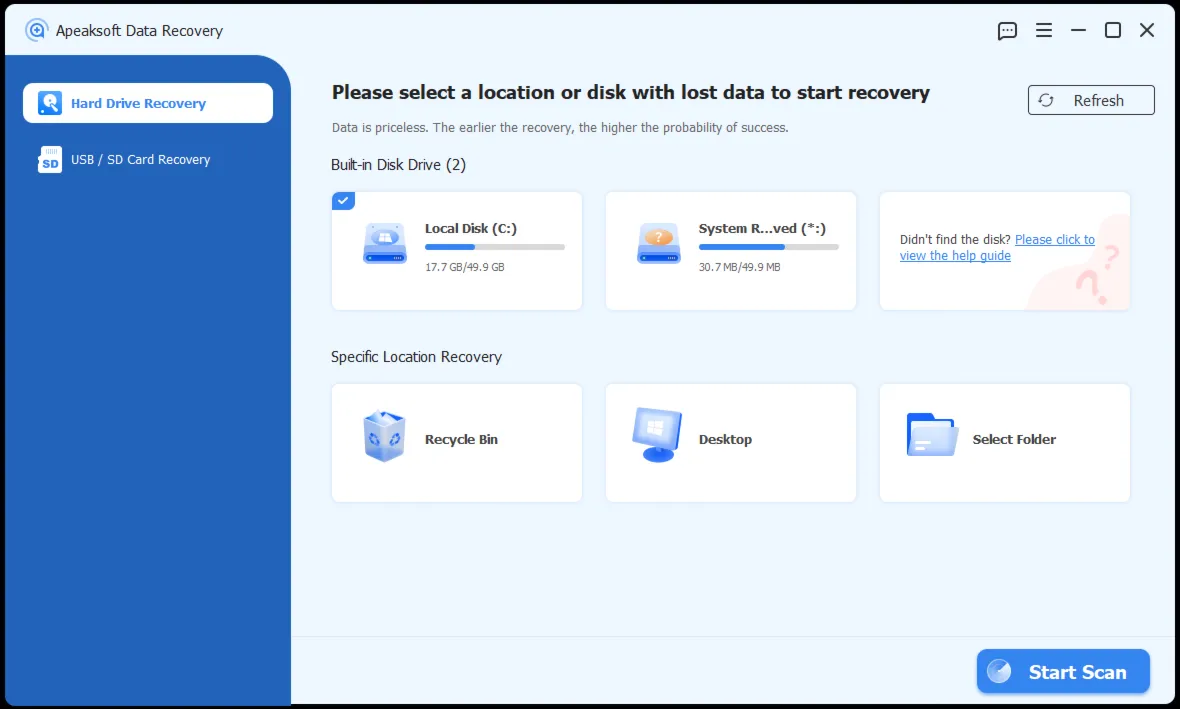Choose the Select Folder label
The image size is (1180, 709).
(1014, 440)
